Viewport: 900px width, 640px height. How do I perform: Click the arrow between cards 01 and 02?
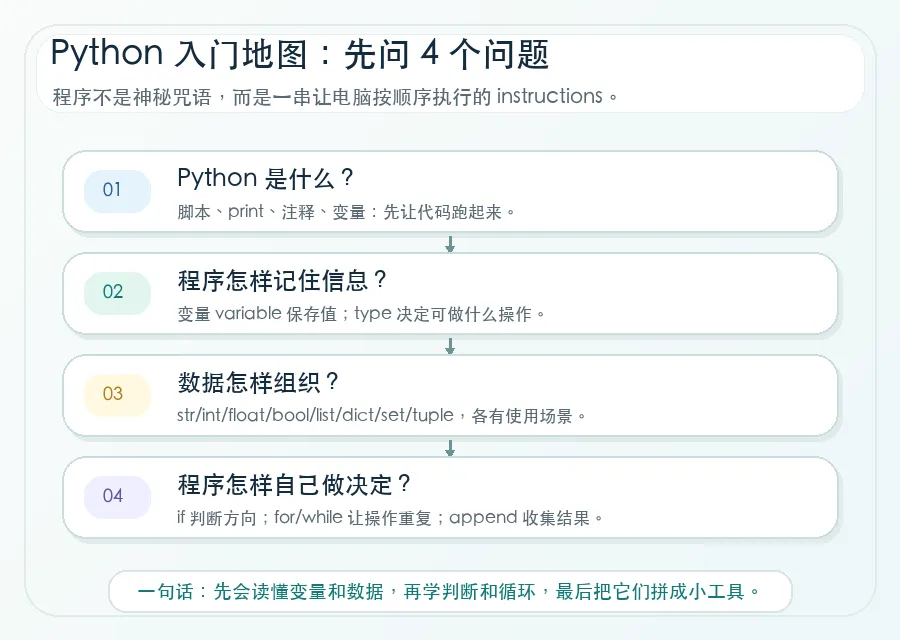(x=450, y=244)
